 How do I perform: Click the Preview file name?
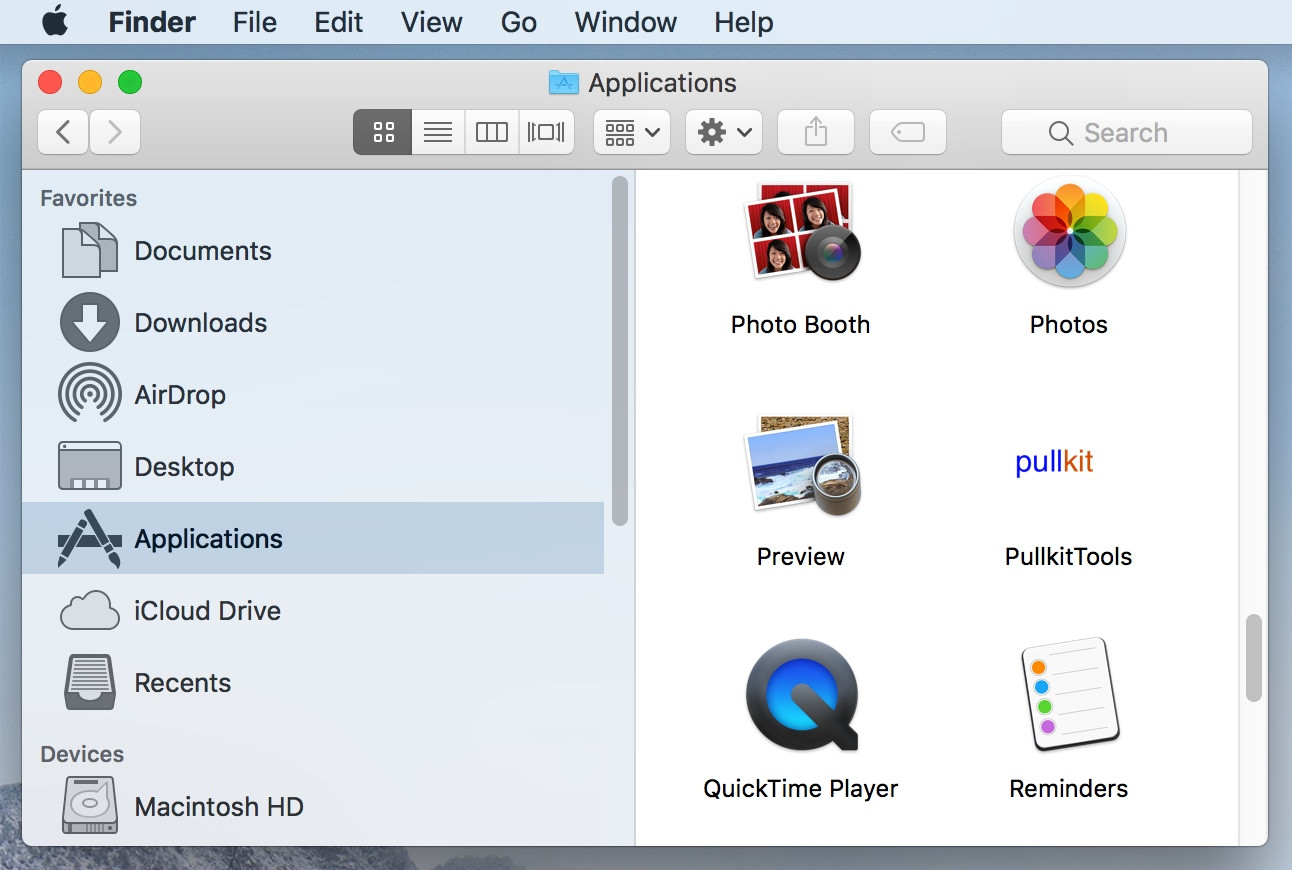coord(801,557)
